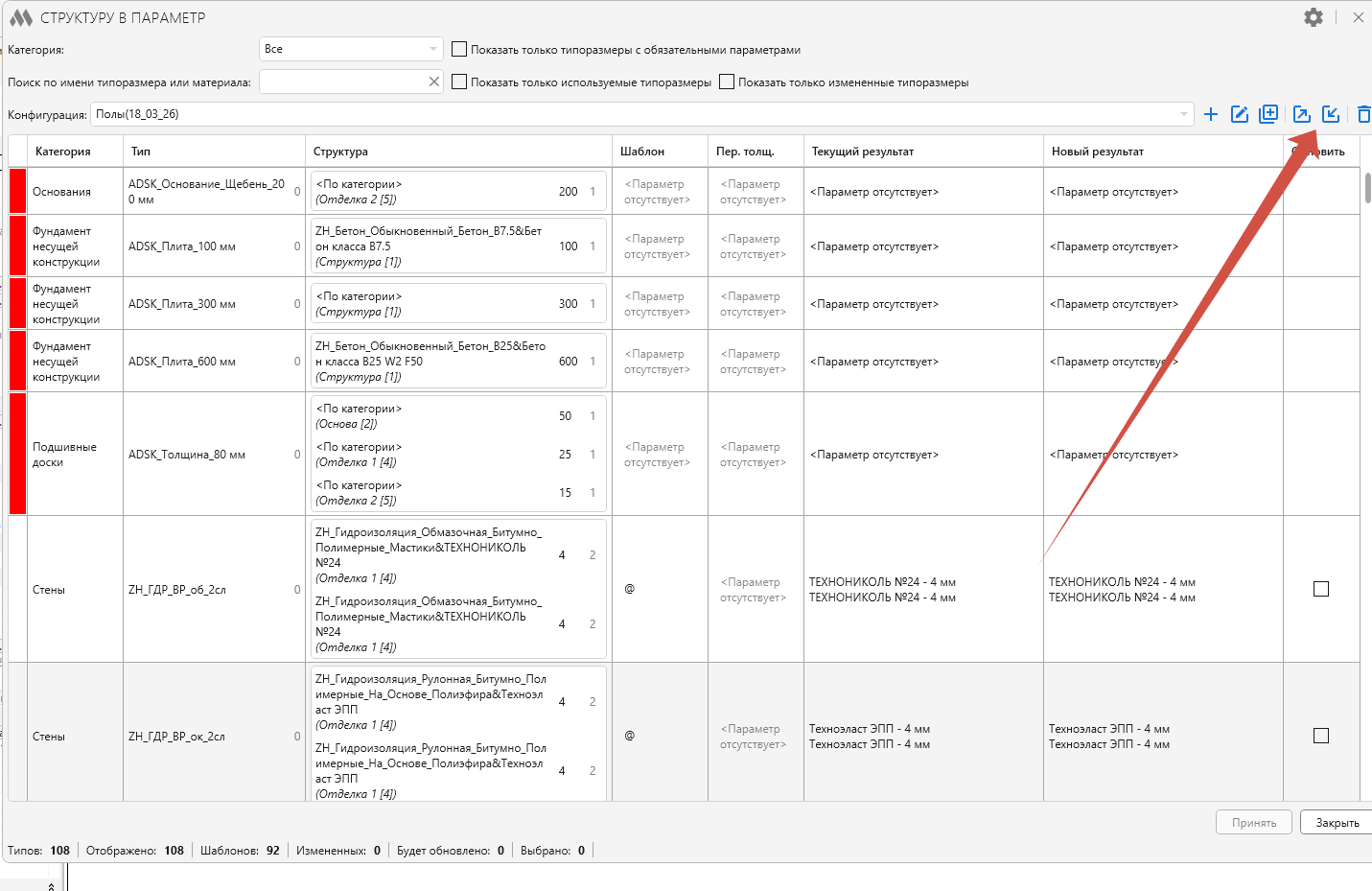Select type cell ADSK_Плита_300 мм

pos(214,303)
